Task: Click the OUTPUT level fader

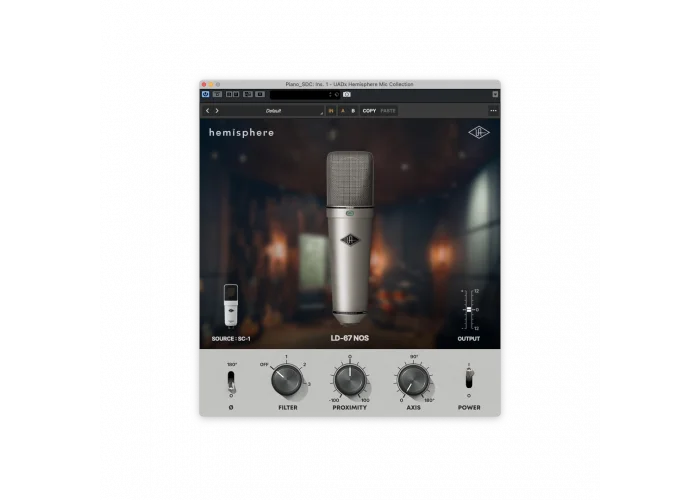Action: [469, 310]
